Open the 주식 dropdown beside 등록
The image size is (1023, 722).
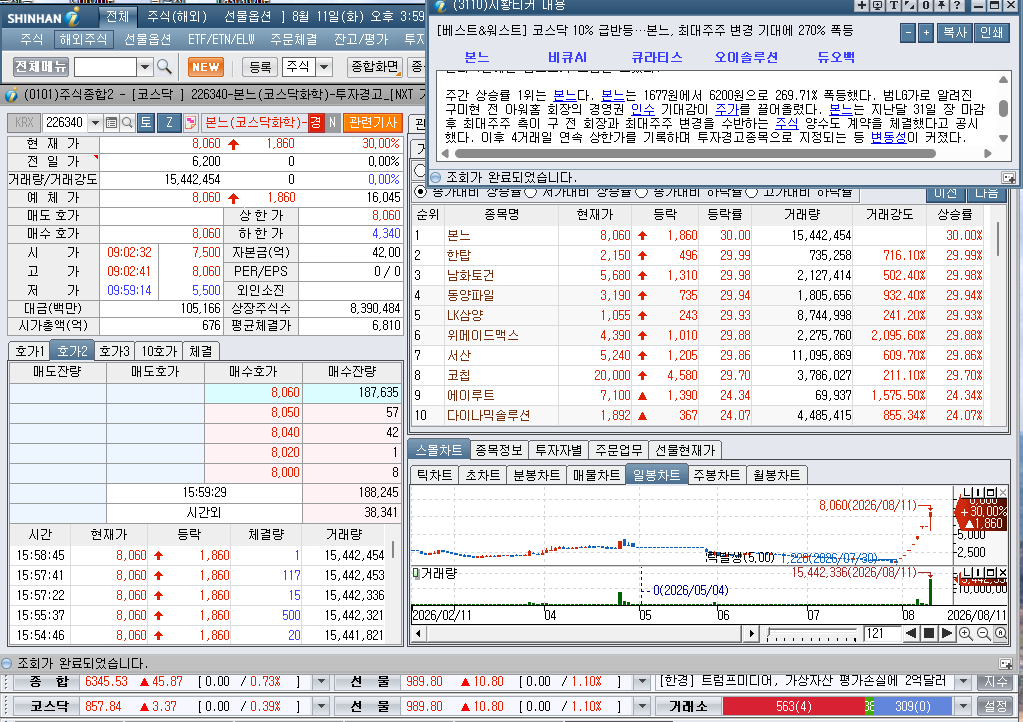[x=324, y=67]
